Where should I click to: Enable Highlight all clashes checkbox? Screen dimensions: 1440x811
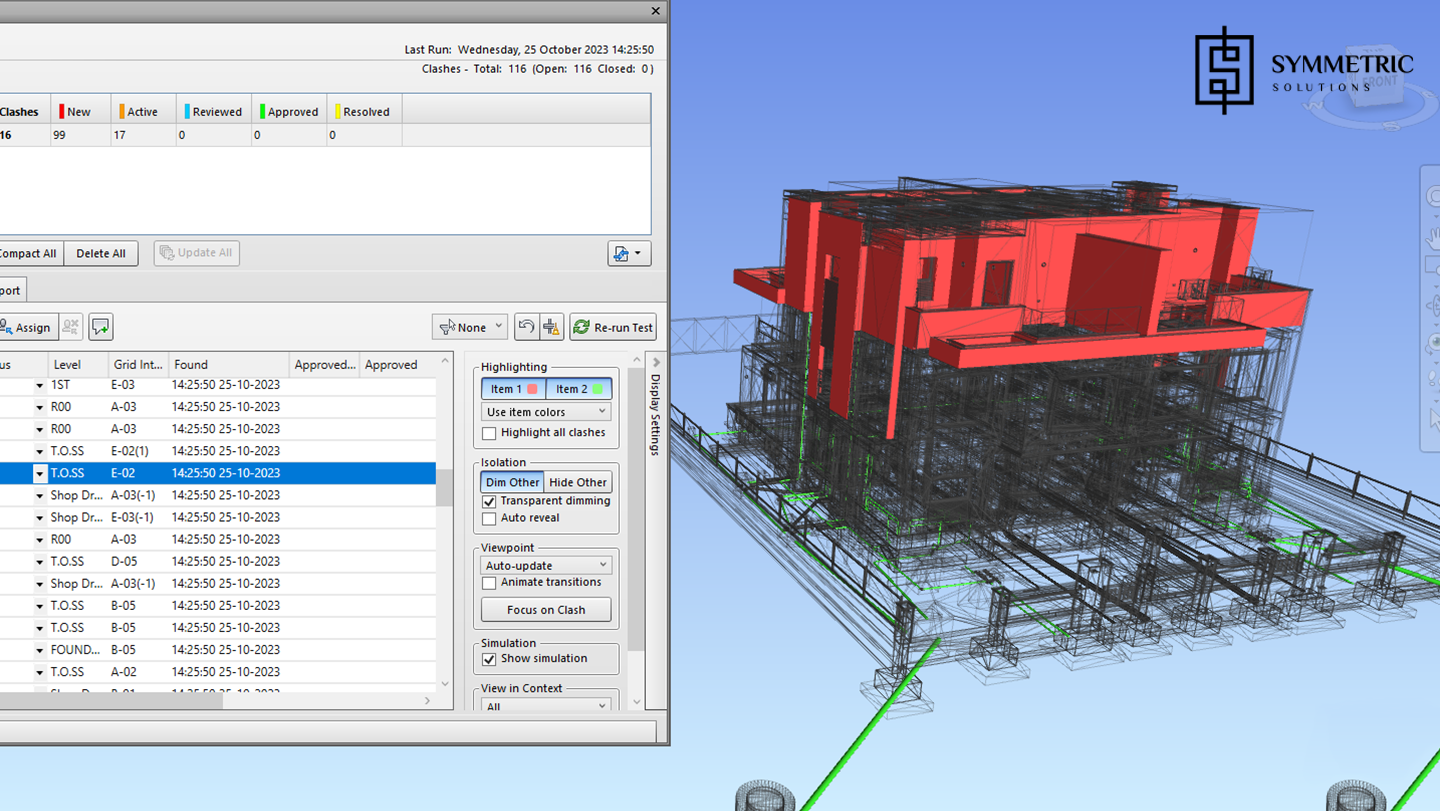pyautogui.click(x=489, y=433)
